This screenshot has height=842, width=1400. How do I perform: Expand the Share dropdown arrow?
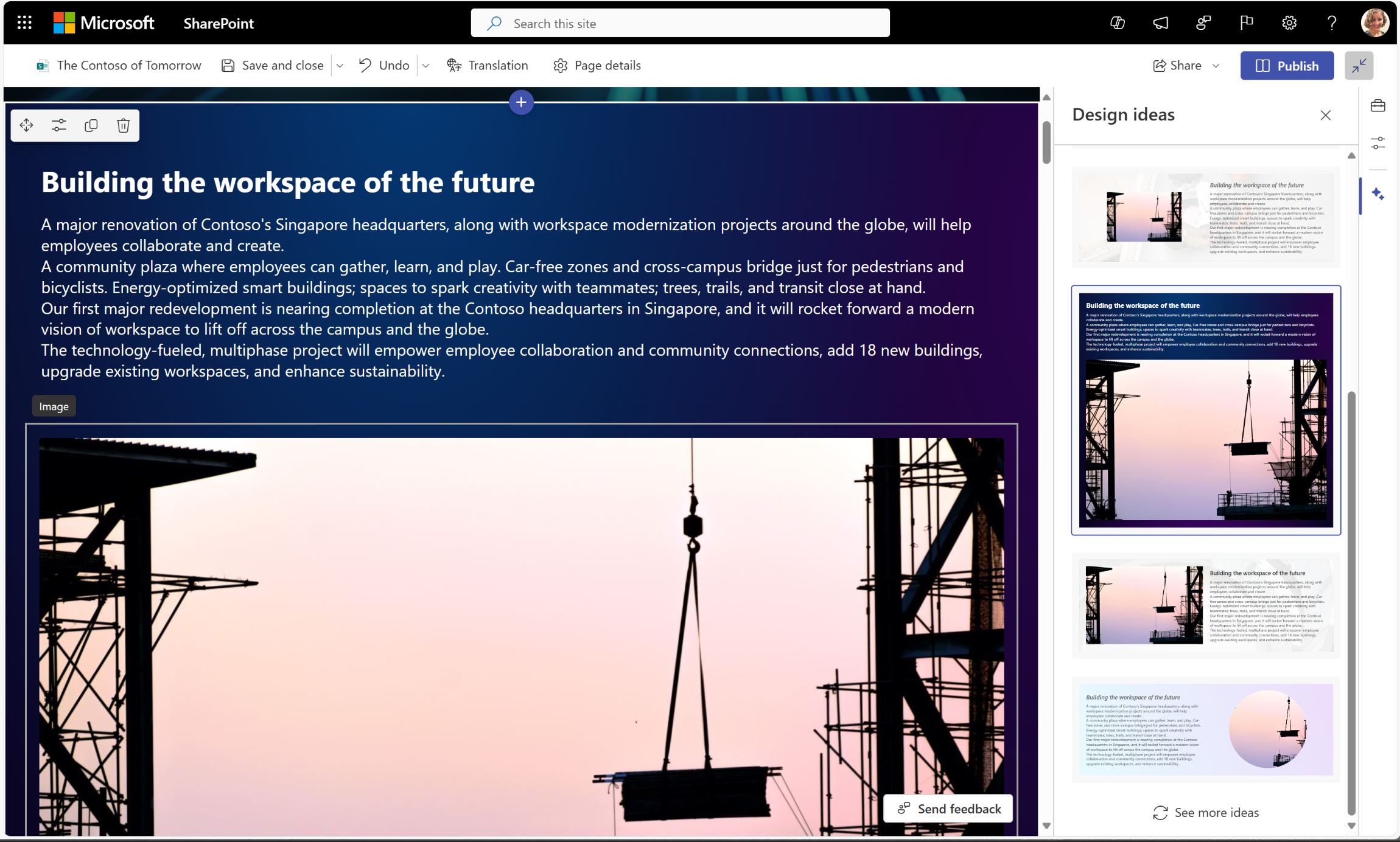coord(1219,65)
